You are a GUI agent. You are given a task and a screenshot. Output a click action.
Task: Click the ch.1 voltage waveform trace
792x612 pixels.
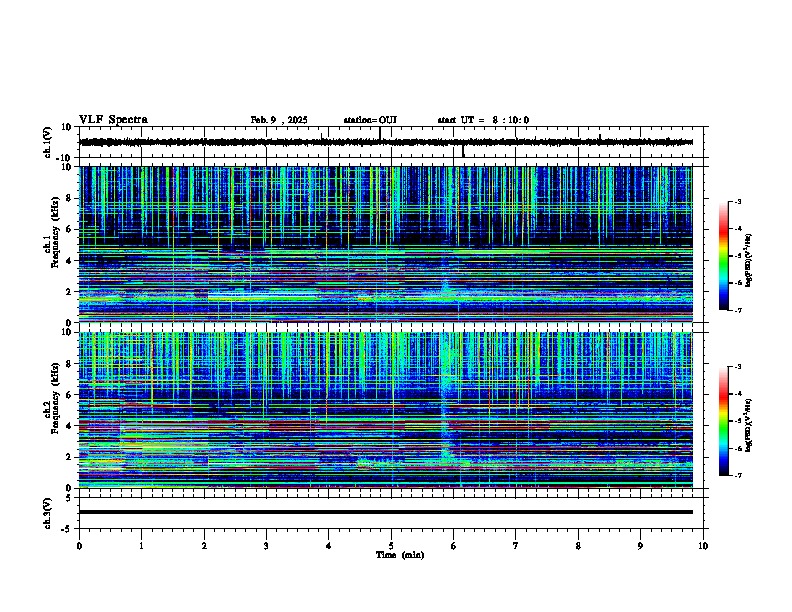(386, 142)
